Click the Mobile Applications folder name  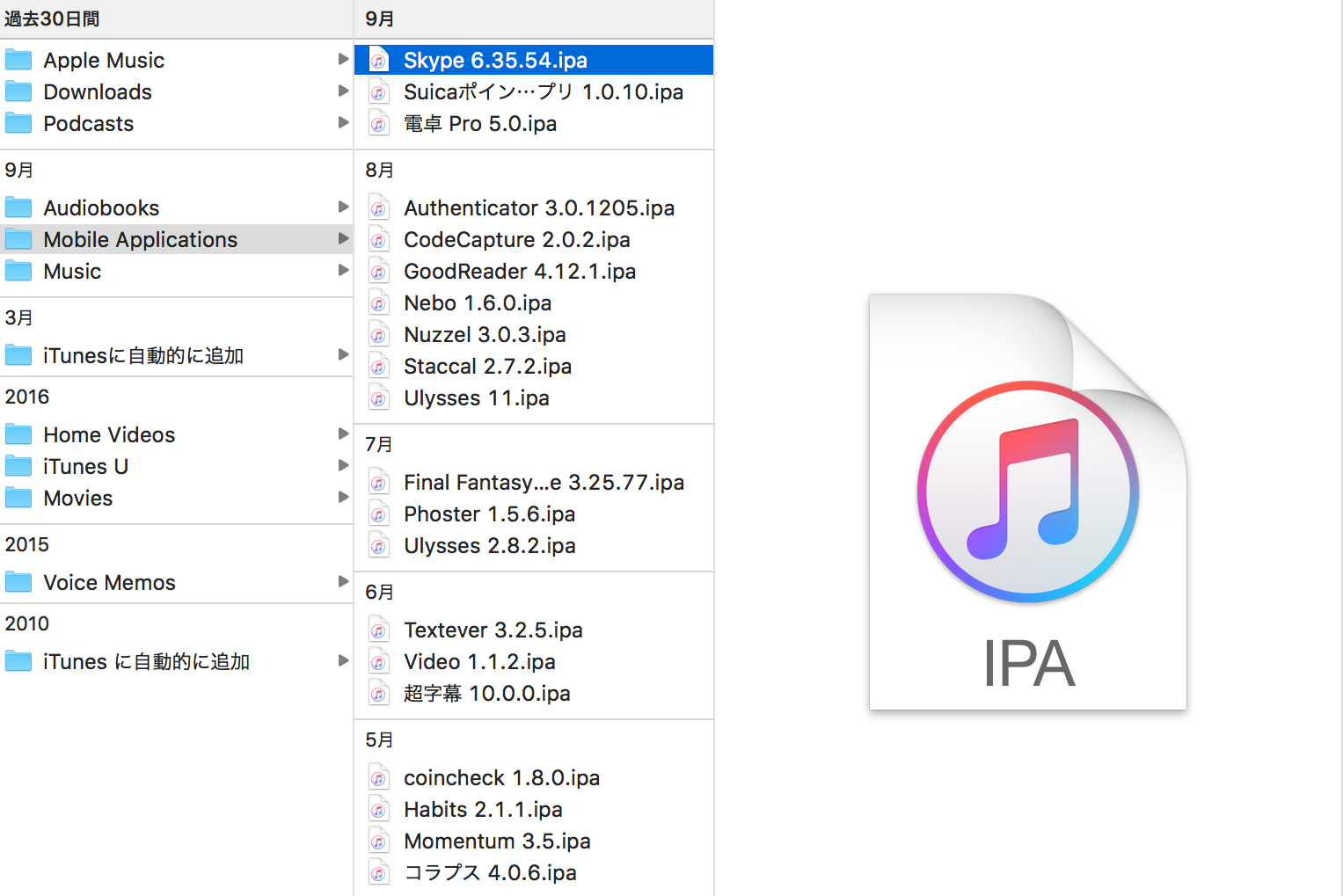point(141,239)
